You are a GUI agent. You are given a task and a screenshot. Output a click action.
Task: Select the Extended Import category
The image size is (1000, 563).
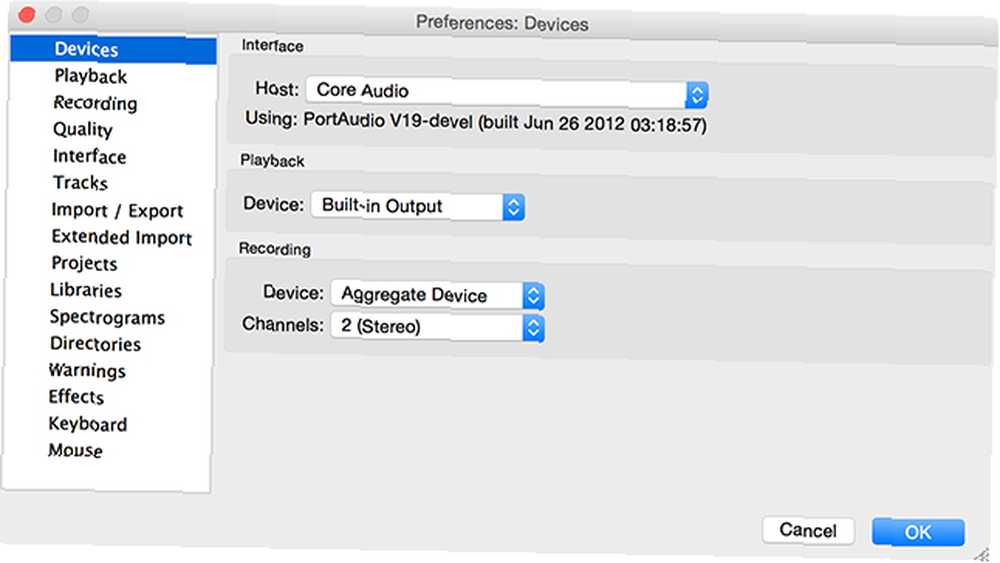tap(122, 237)
